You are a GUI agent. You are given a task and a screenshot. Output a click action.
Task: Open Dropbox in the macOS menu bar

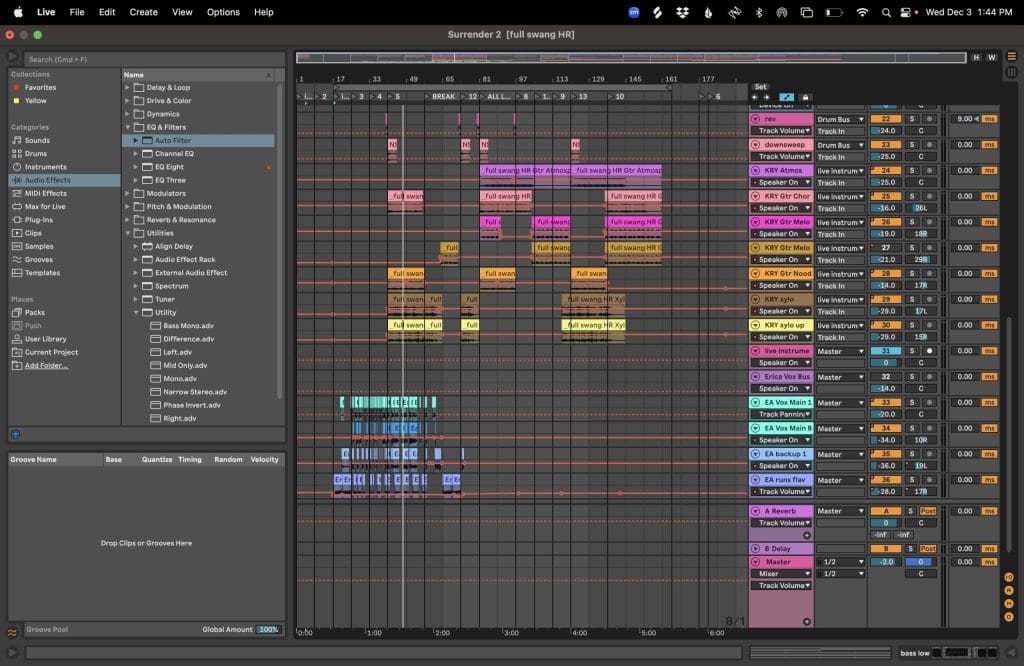tap(683, 12)
